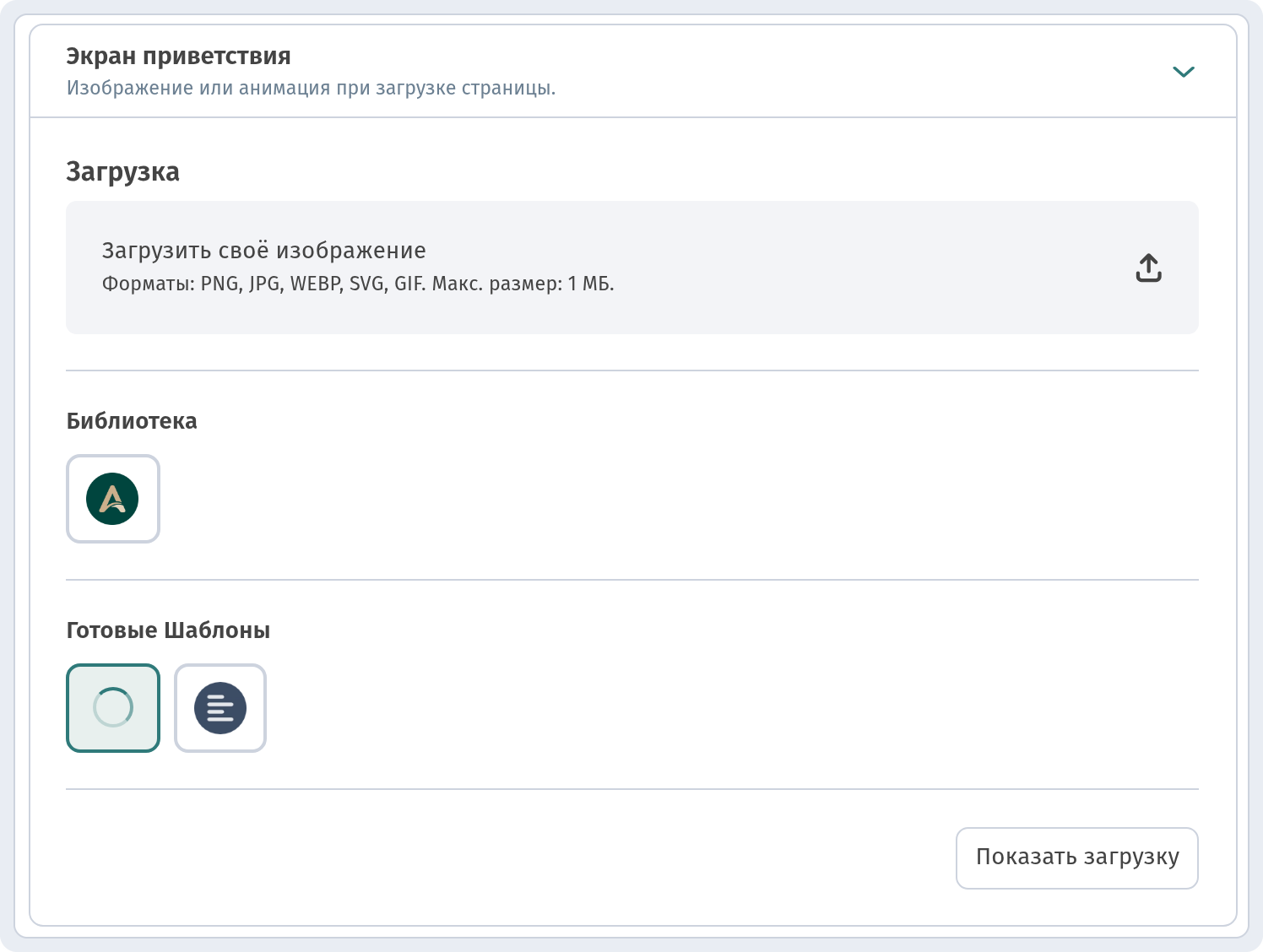Click the highlighted green template tile border
The height and width of the screenshot is (952, 1263).
113,666
